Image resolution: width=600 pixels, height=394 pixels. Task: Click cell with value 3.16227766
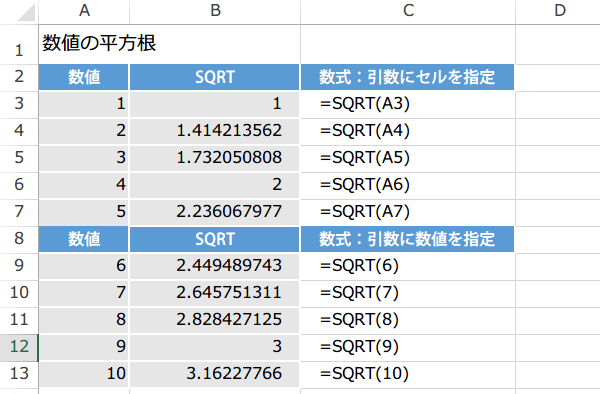[x=214, y=374]
